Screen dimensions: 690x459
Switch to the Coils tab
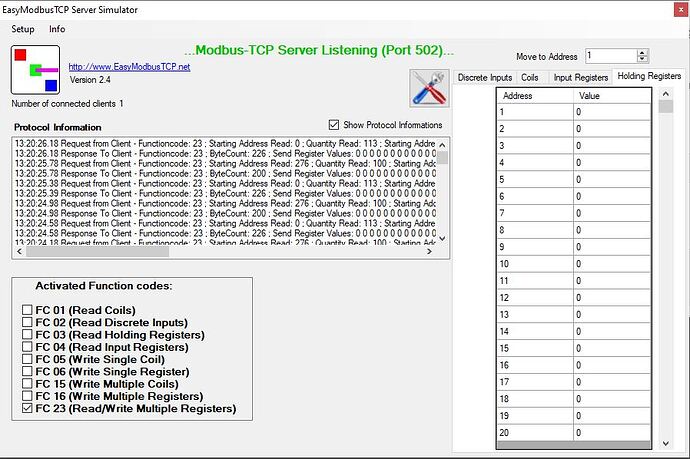tap(530, 77)
